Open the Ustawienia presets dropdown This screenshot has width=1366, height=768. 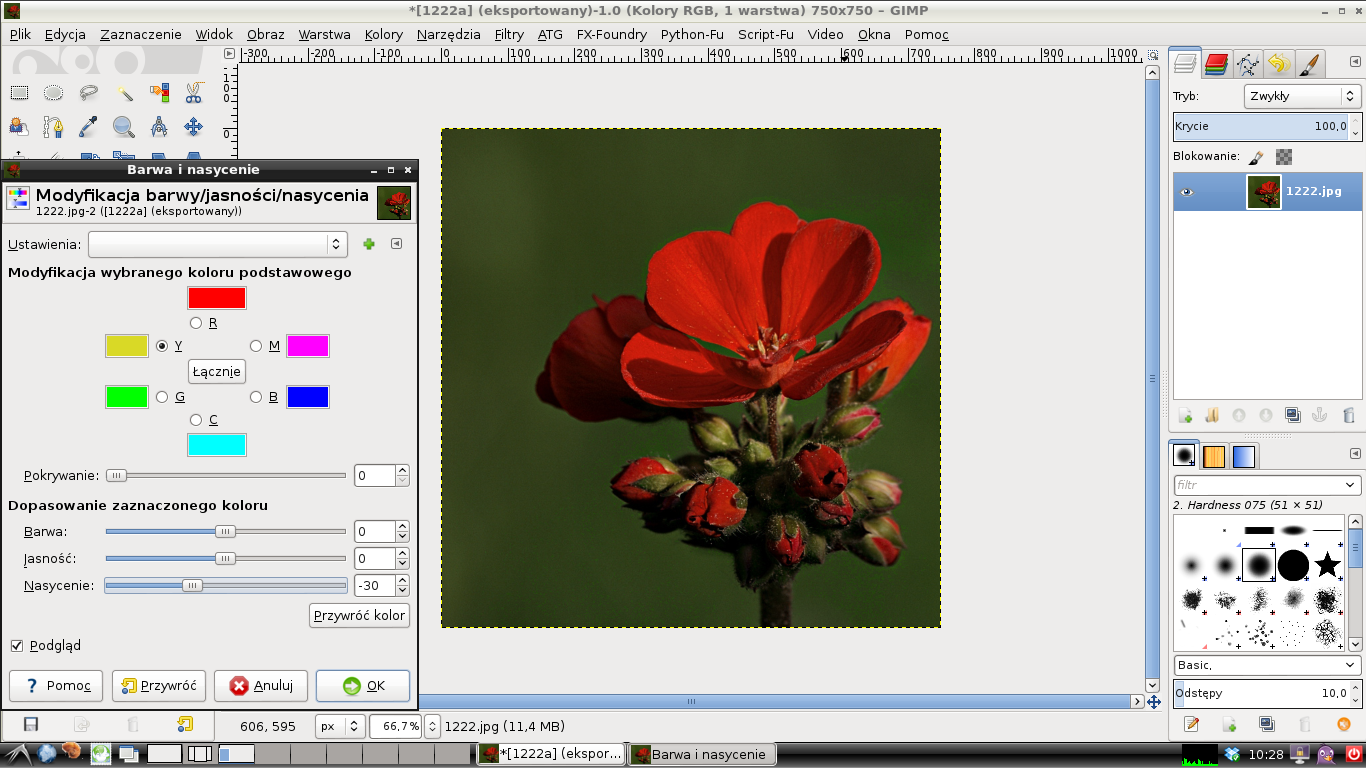click(x=217, y=244)
